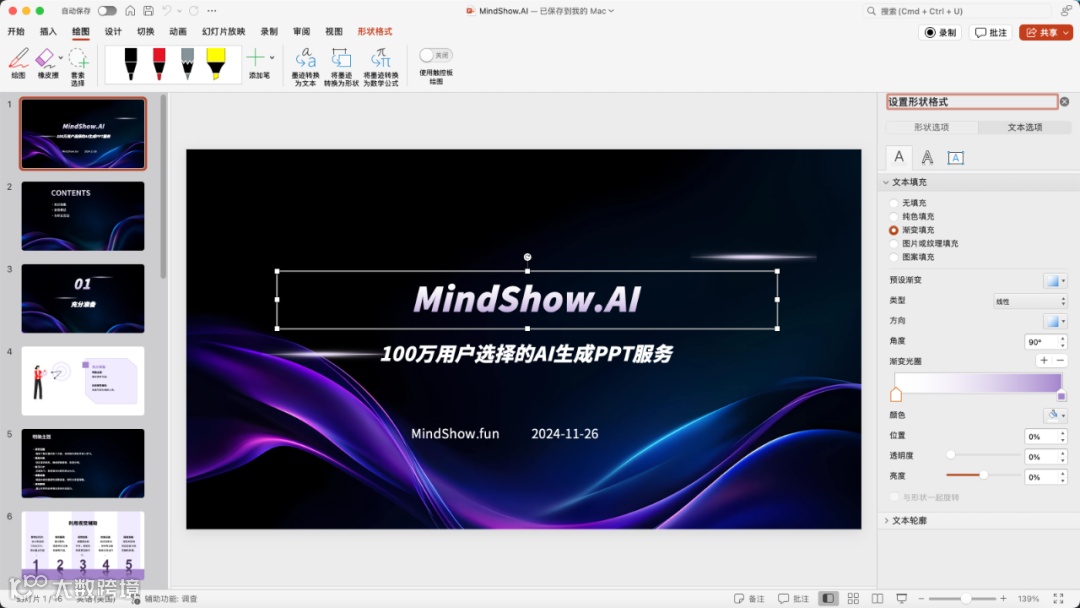Select 渐变填充 radio option
The image size is (1080, 608).
pos(893,230)
